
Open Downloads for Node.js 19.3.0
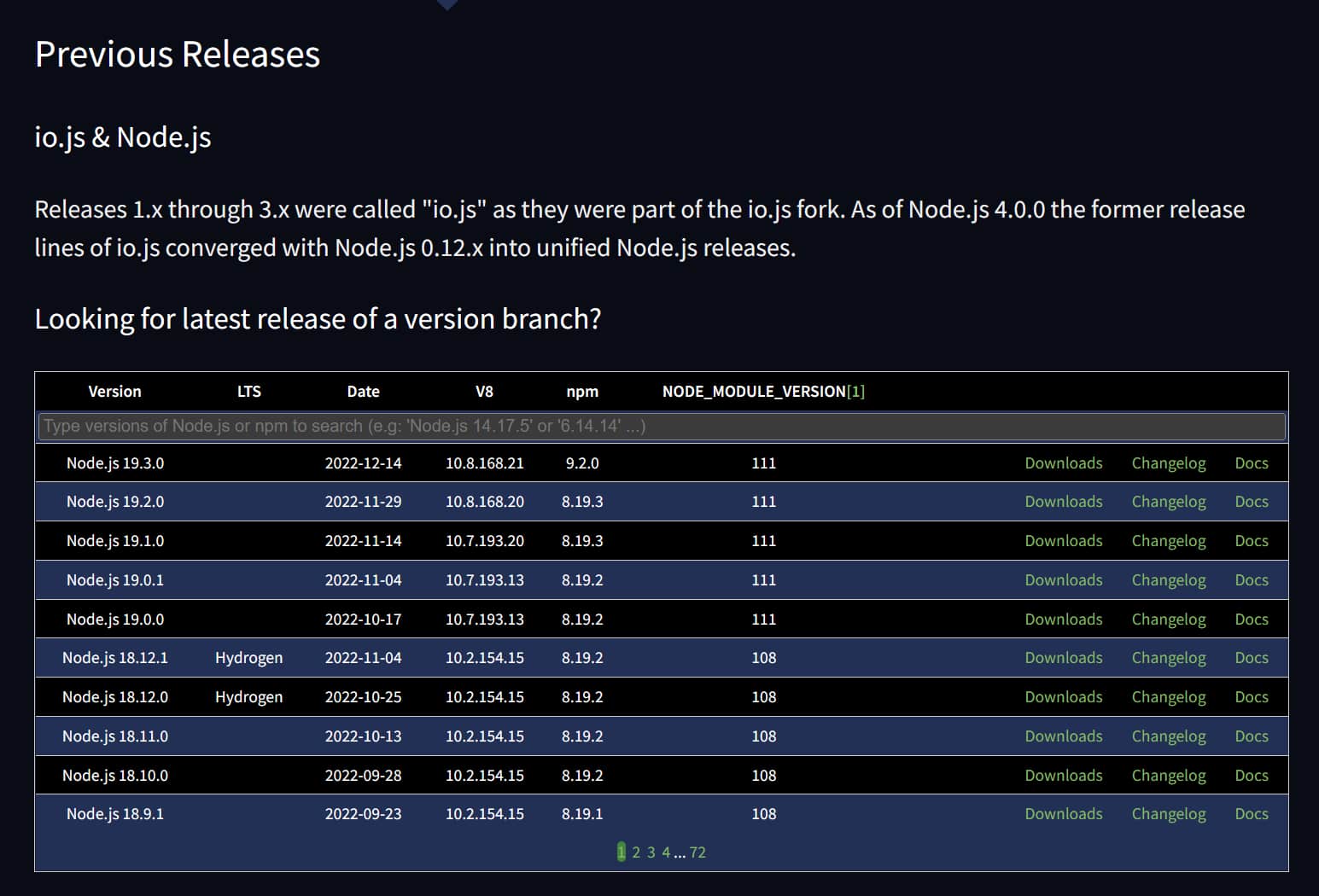click(x=1063, y=463)
